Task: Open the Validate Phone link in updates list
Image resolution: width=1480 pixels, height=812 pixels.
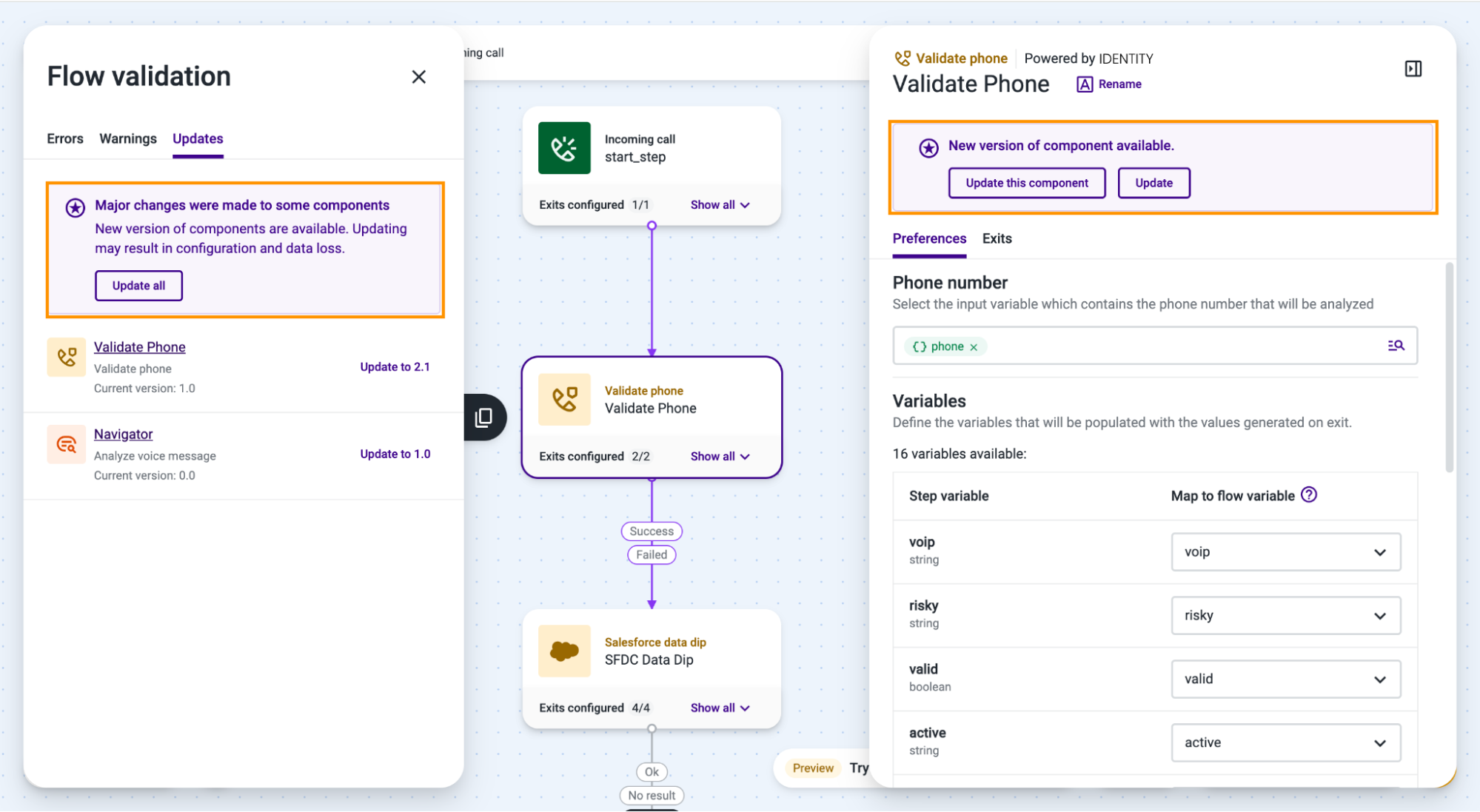Action: tap(139, 347)
